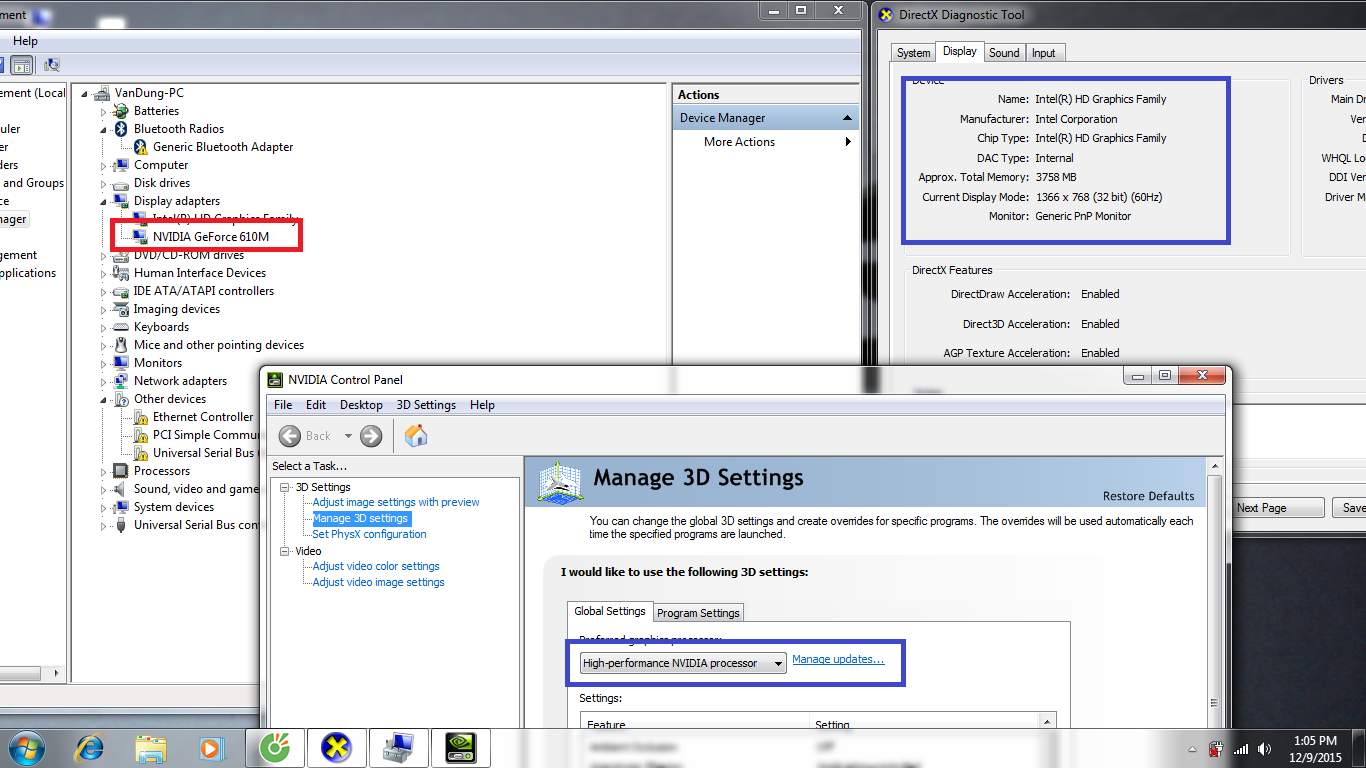Switch to NVIDIA Control Panel taskbar icon

tap(461, 747)
